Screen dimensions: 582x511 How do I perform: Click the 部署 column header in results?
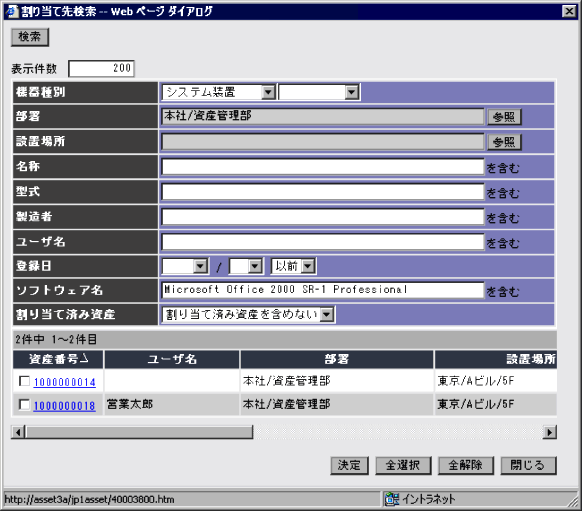point(337,359)
